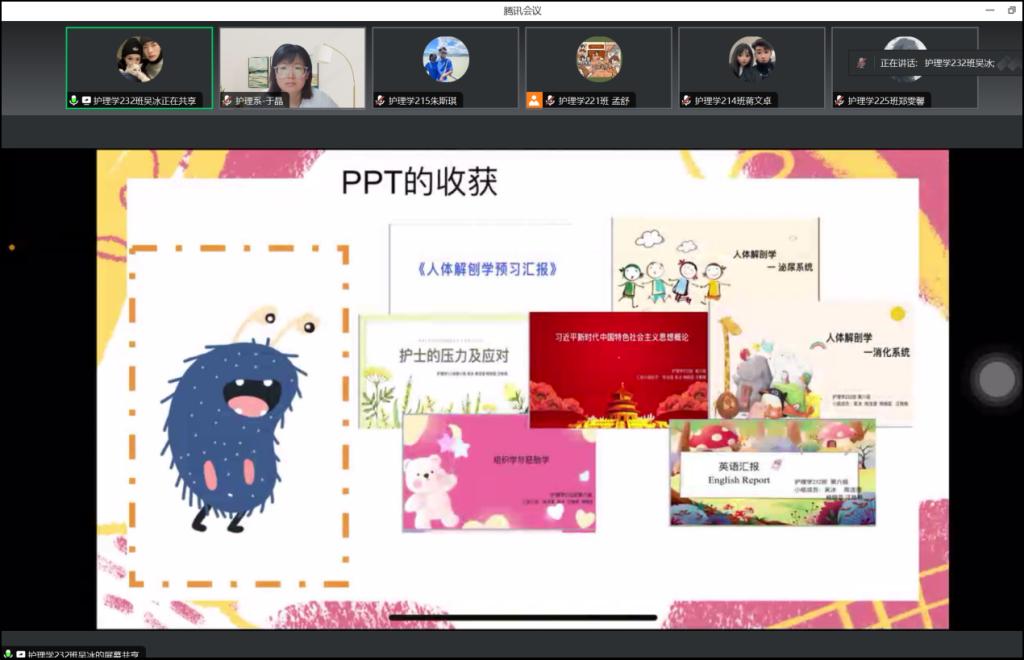Viewport: 1024px width, 660px height.
Task: Select 护理学215朱斯琪's avatar tile
Action: coord(445,60)
